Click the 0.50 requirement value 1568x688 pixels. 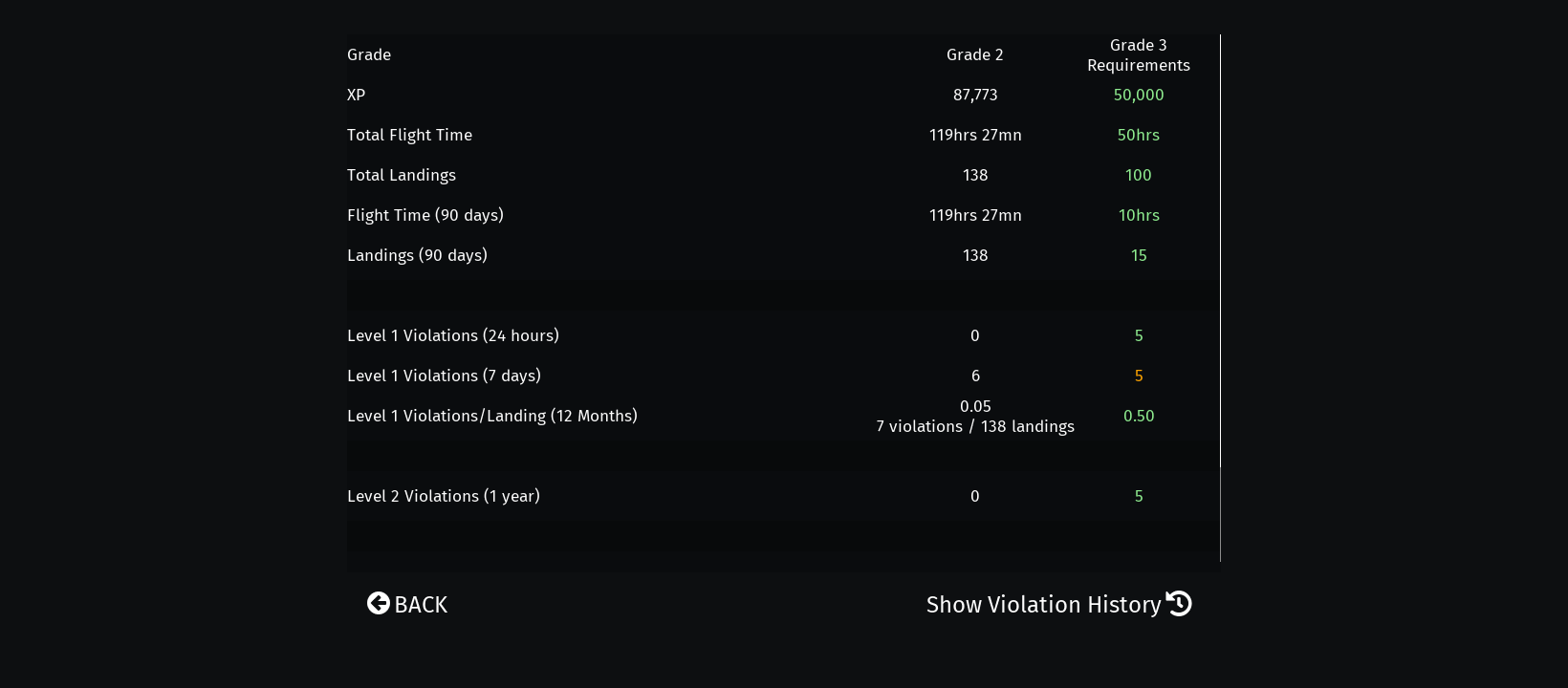coord(1139,416)
